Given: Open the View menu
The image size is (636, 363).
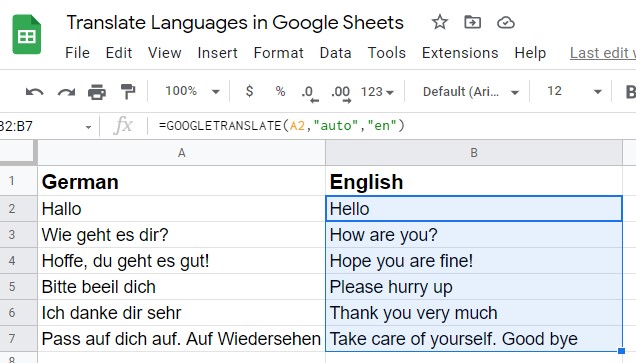Looking at the screenshot, I should [x=164, y=53].
